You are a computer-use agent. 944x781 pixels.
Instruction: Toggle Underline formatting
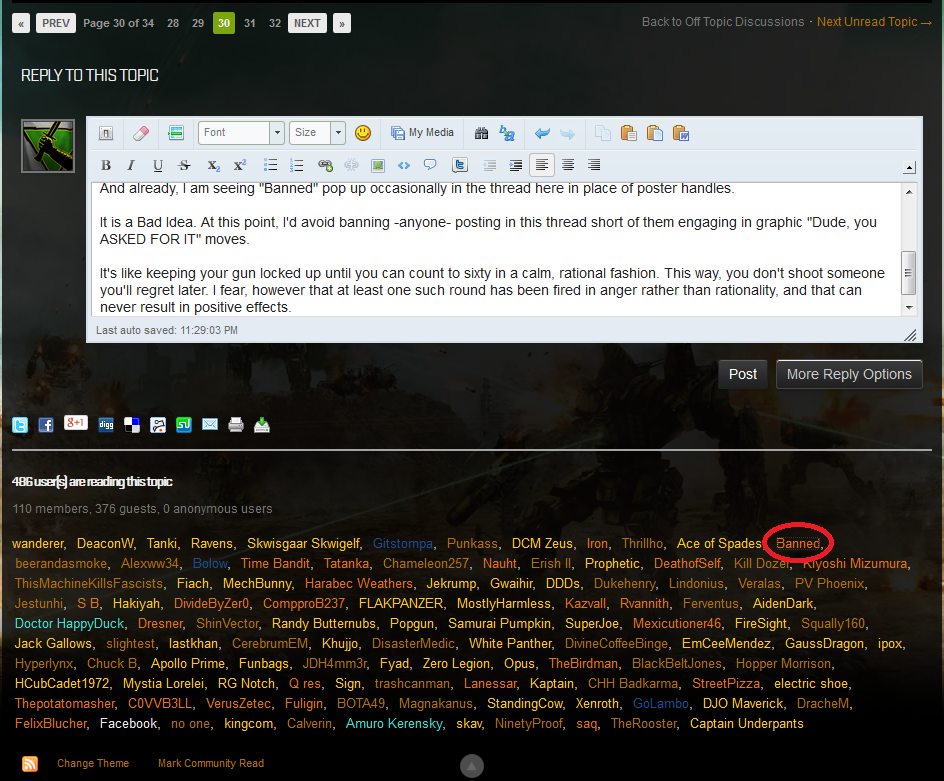(158, 165)
